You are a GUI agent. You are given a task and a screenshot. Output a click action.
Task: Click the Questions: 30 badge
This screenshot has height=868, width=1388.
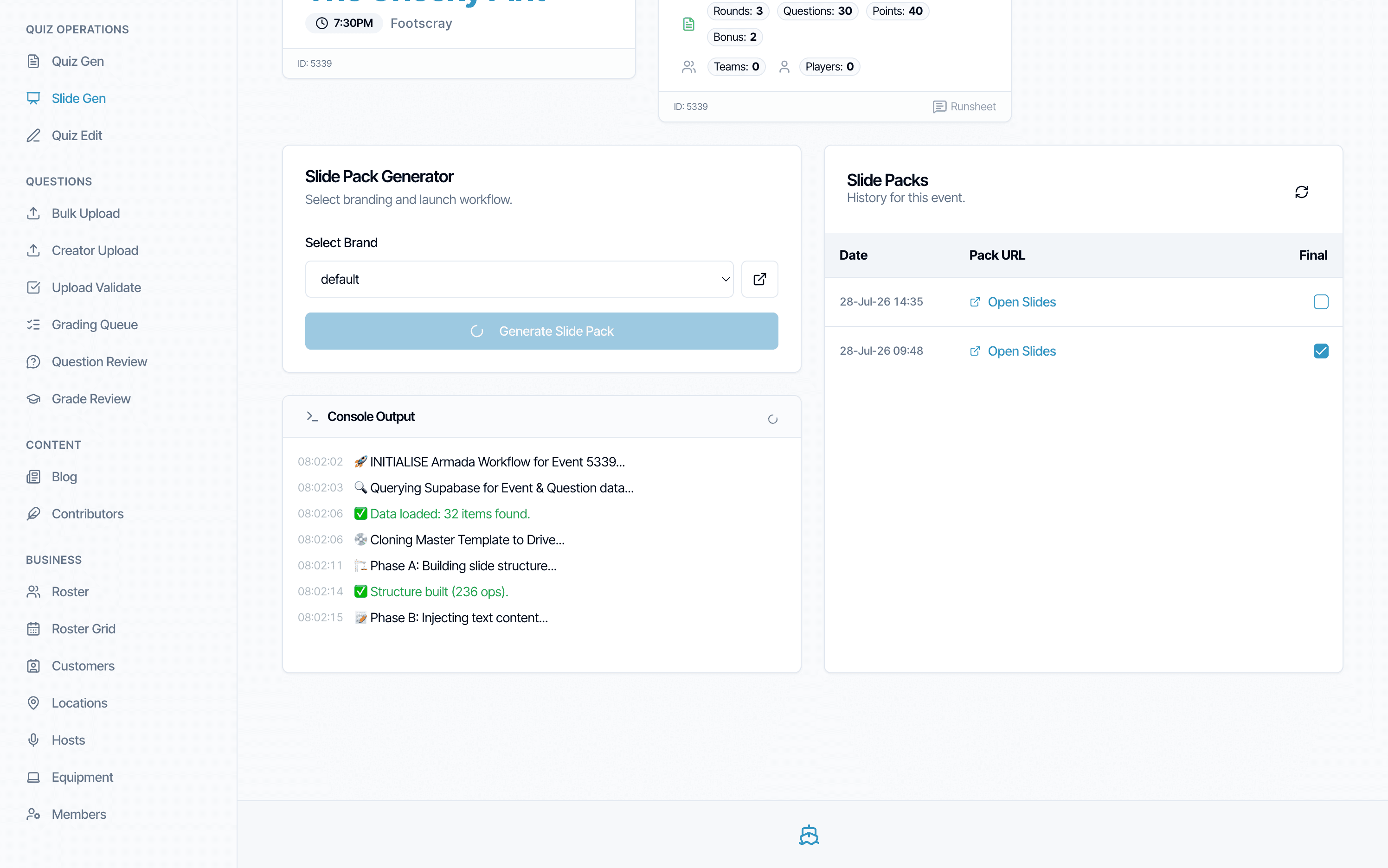click(817, 11)
